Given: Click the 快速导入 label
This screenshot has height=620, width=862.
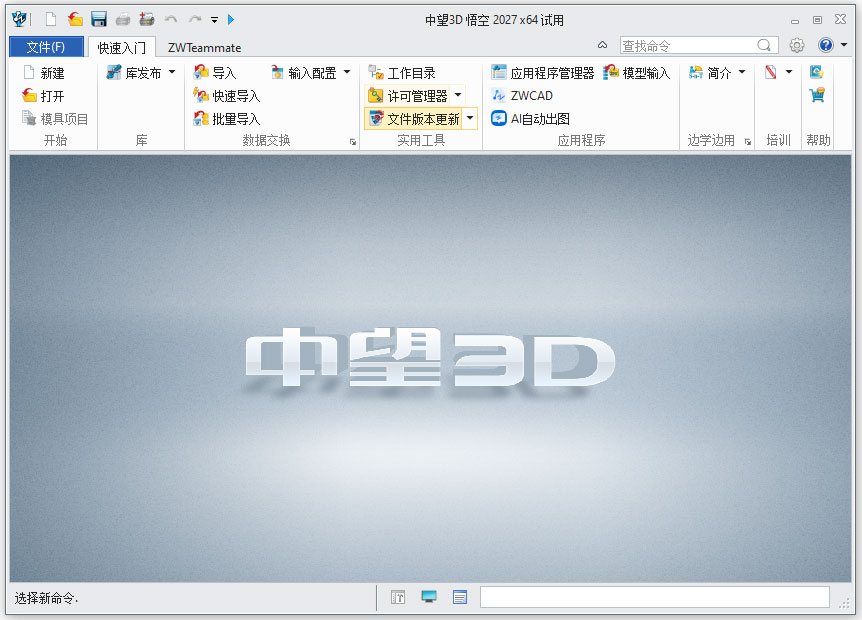Looking at the screenshot, I should pos(236,96).
